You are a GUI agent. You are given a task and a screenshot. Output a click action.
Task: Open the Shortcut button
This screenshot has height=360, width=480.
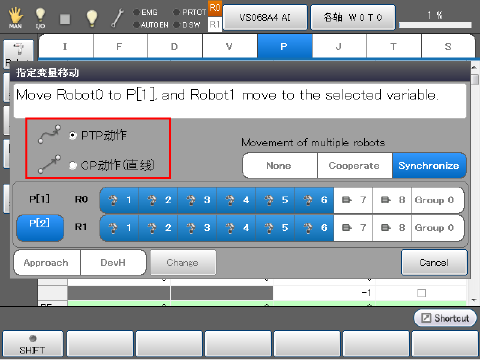pos(445,318)
